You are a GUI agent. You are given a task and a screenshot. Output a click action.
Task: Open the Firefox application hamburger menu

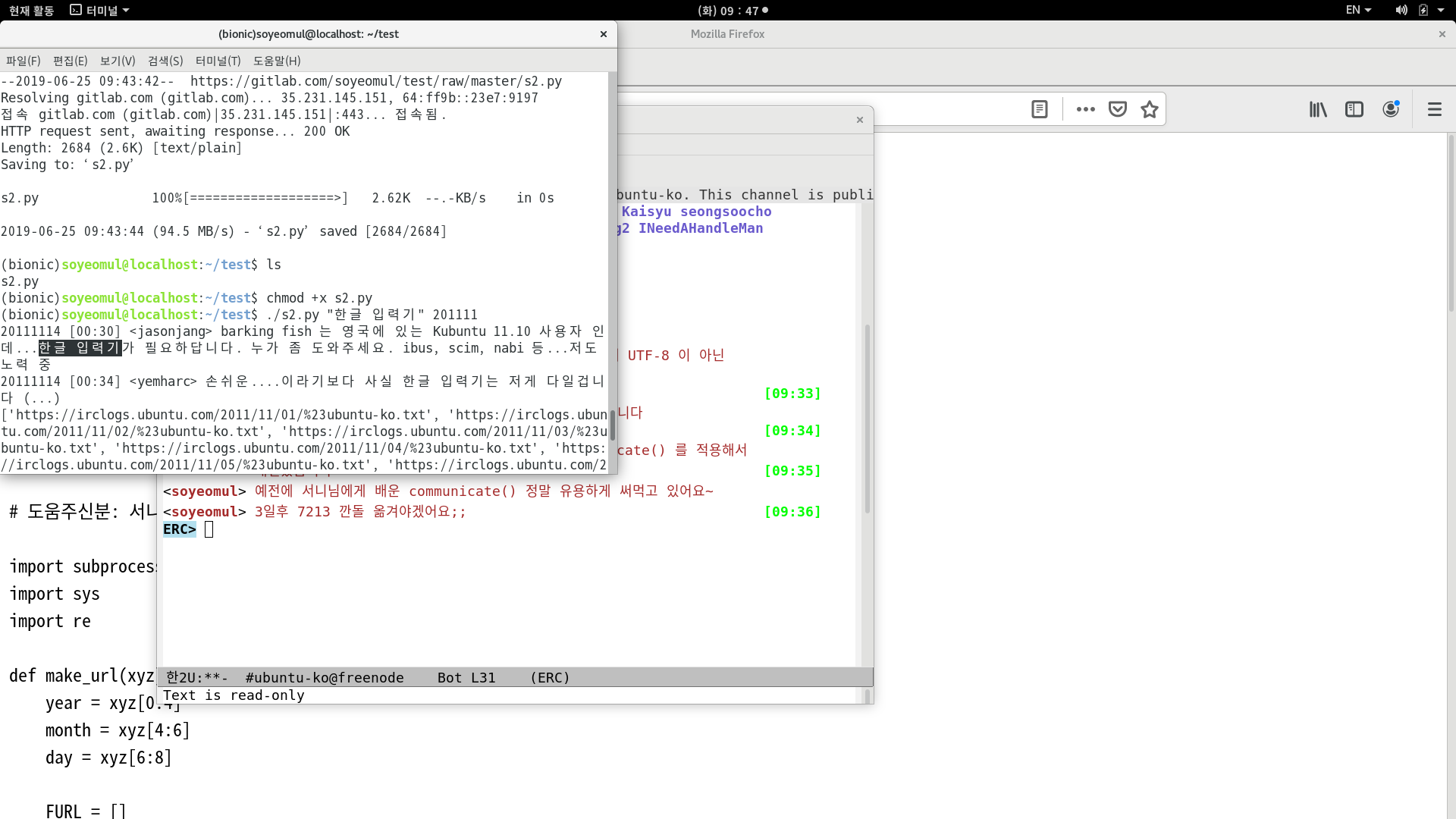[1435, 109]
